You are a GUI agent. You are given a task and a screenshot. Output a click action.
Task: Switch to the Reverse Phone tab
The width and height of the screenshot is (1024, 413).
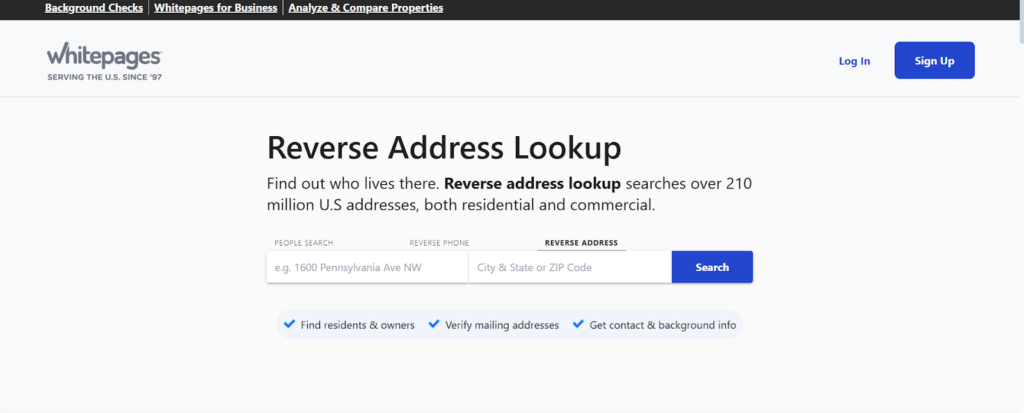click(x=439, y=242)
